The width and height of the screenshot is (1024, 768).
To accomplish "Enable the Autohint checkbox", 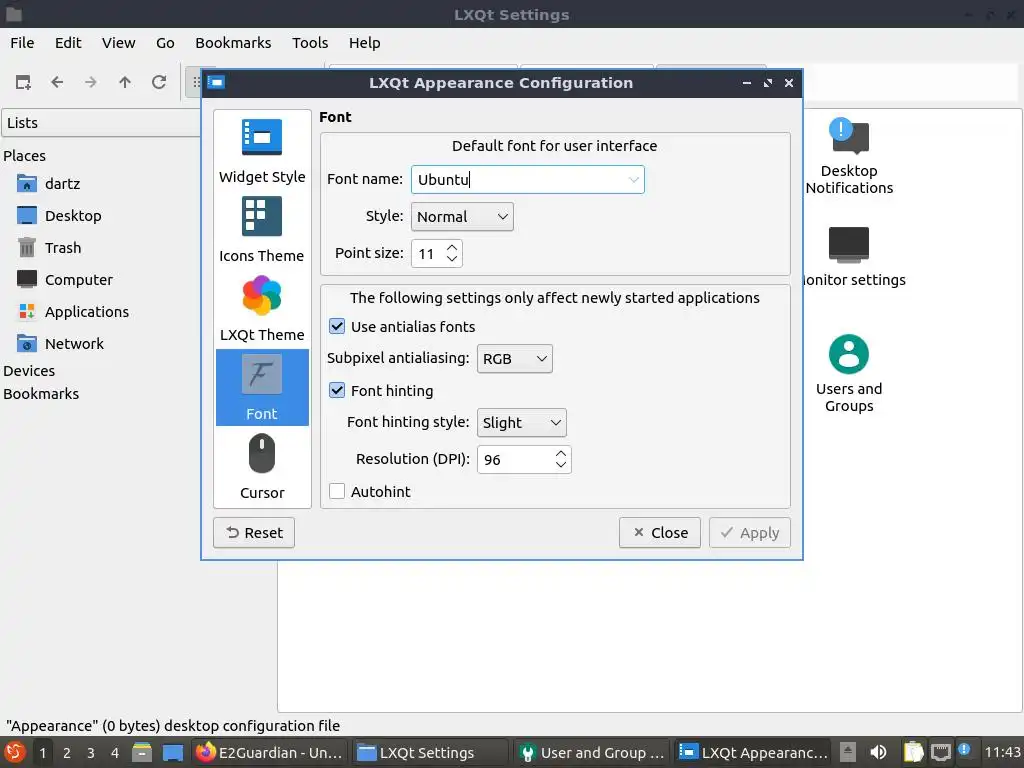I will (337, 491).
